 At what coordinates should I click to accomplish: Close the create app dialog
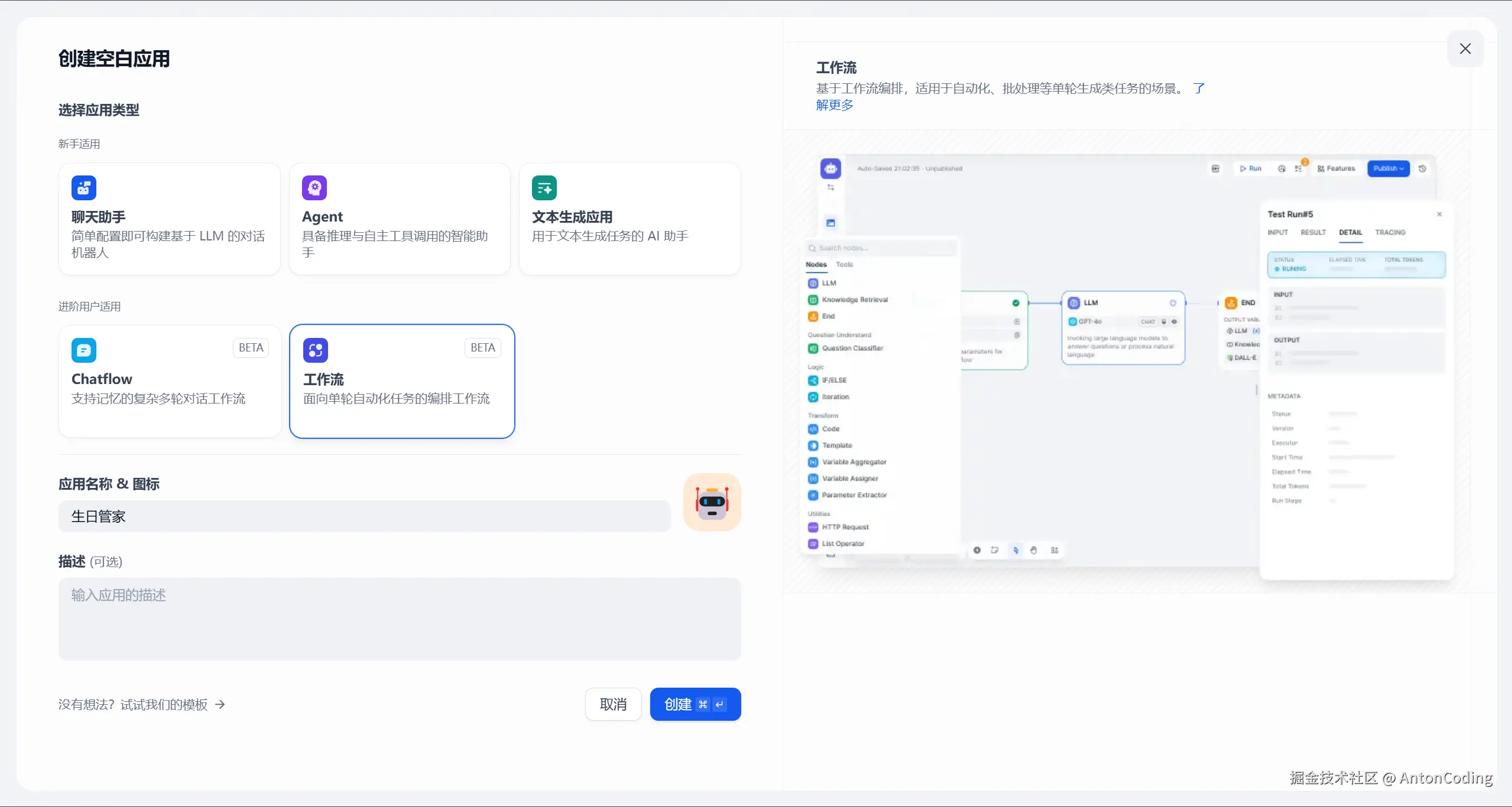(x=1465, y=48)
